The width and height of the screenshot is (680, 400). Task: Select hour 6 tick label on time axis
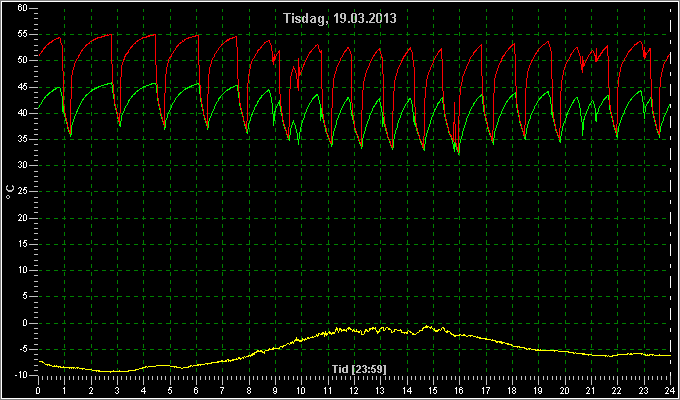point(196,390)
